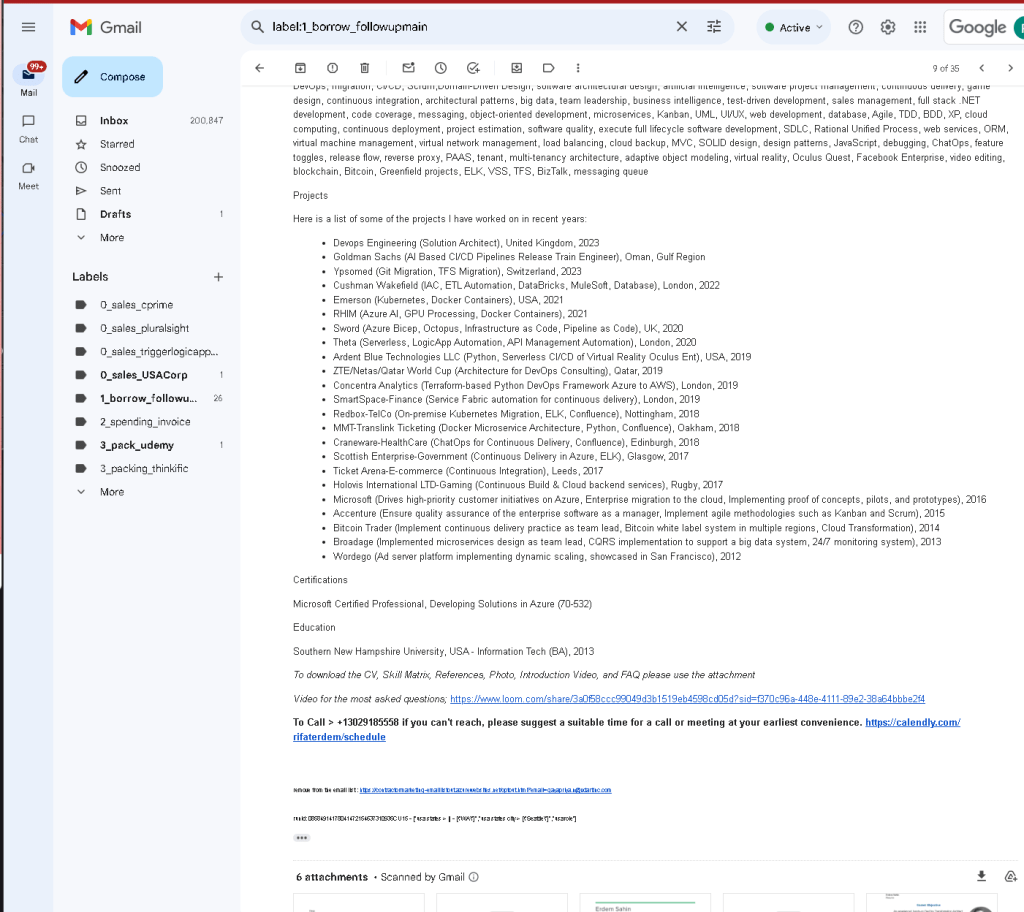Report this email as spam
Viewport: 1024px width, 912px height.
point(332,68)
